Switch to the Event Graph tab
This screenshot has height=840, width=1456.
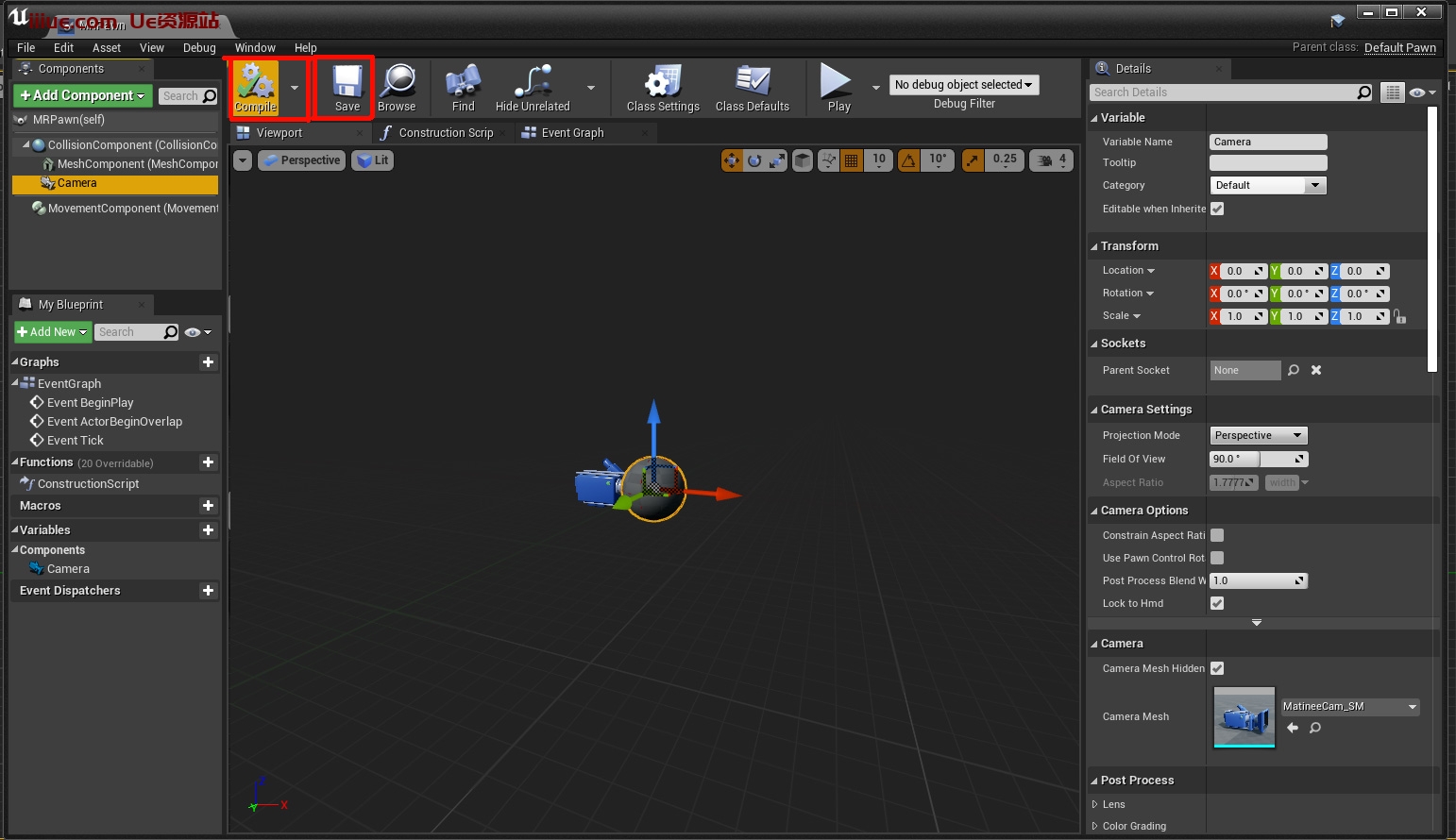tap(572, 133)
